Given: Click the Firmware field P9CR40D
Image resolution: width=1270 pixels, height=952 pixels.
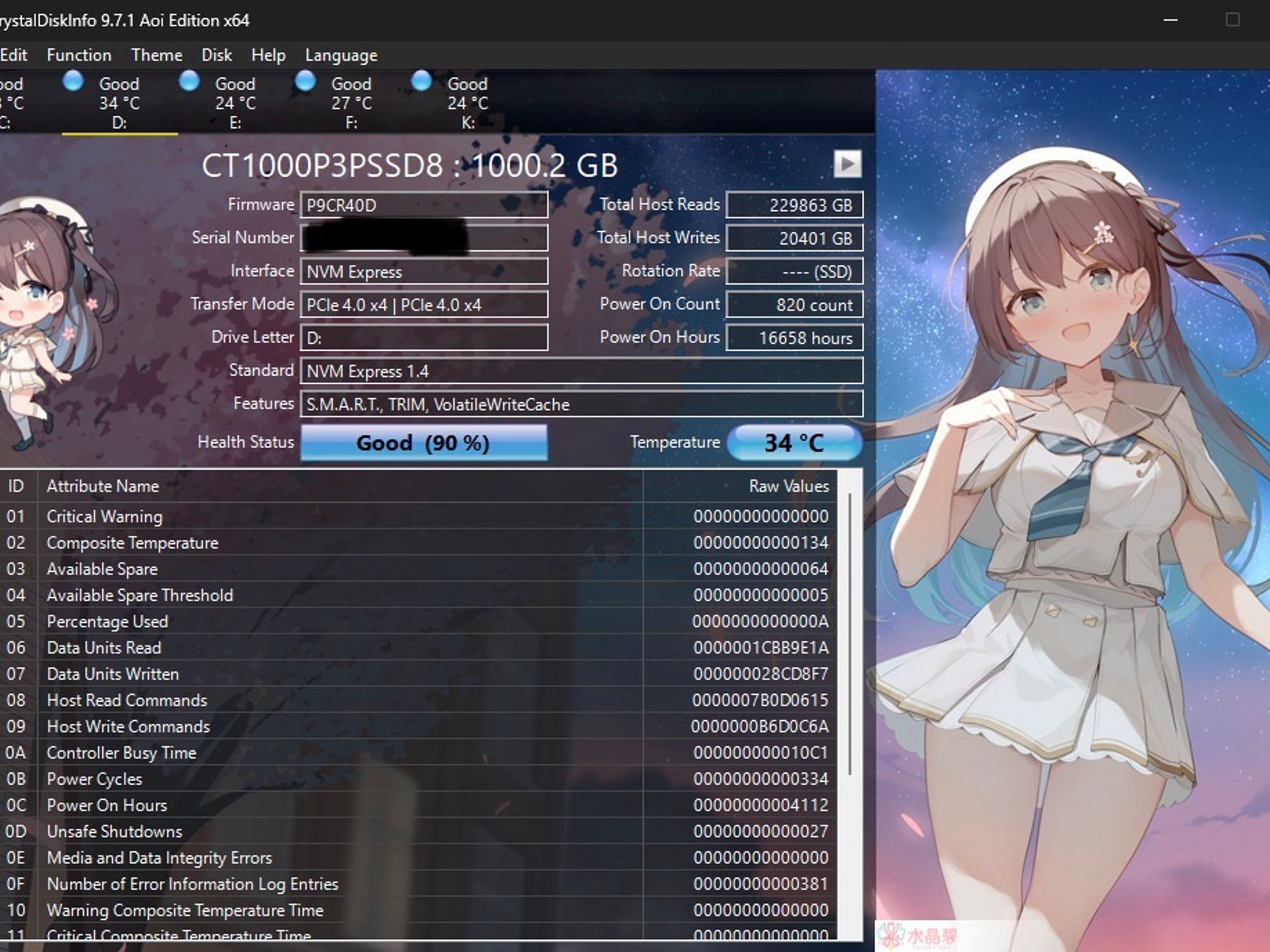Looking at the screenshot, I should [x=424, y=205].
